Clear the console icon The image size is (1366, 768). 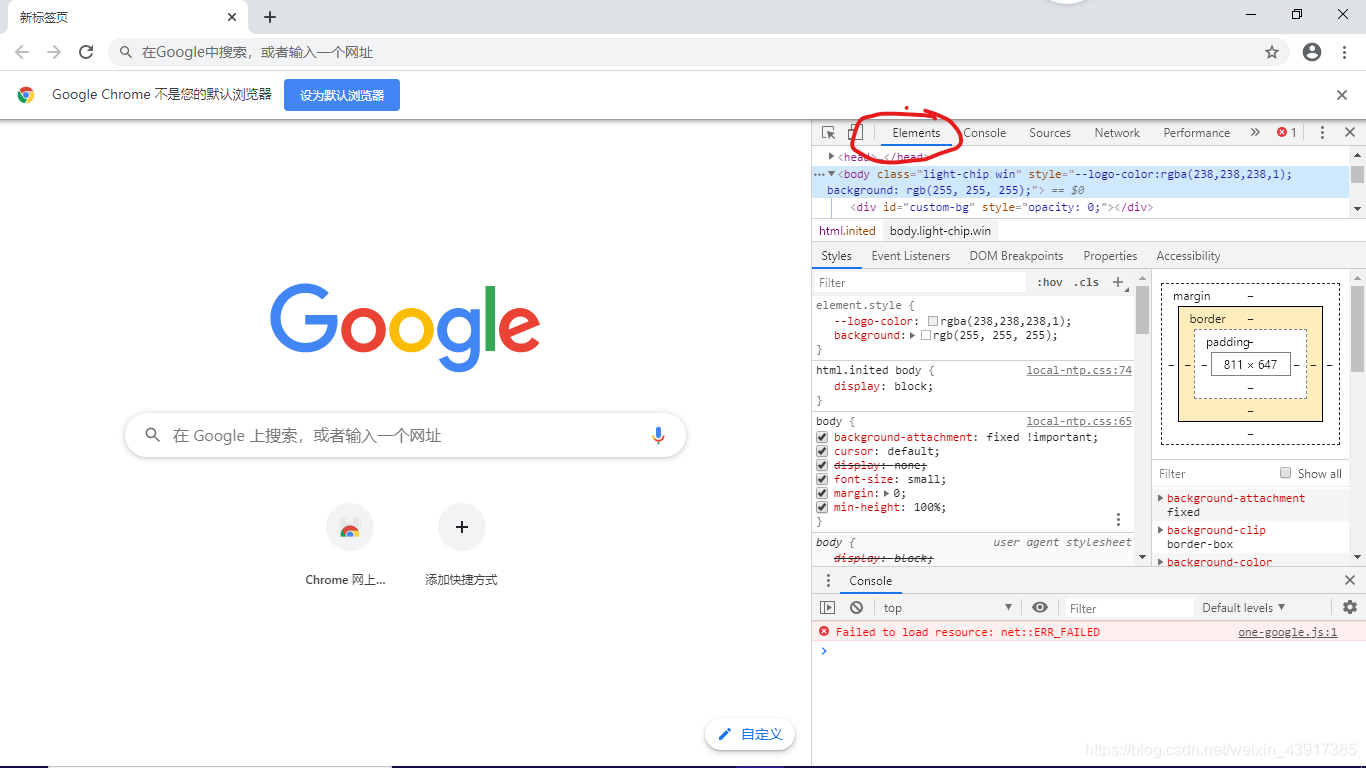pyautogui.click(x=856, y=608)
